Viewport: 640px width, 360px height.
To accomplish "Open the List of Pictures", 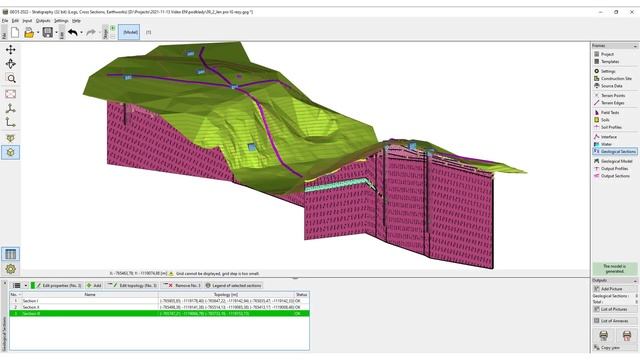I will pyautogui.click(x=614, y=309).
